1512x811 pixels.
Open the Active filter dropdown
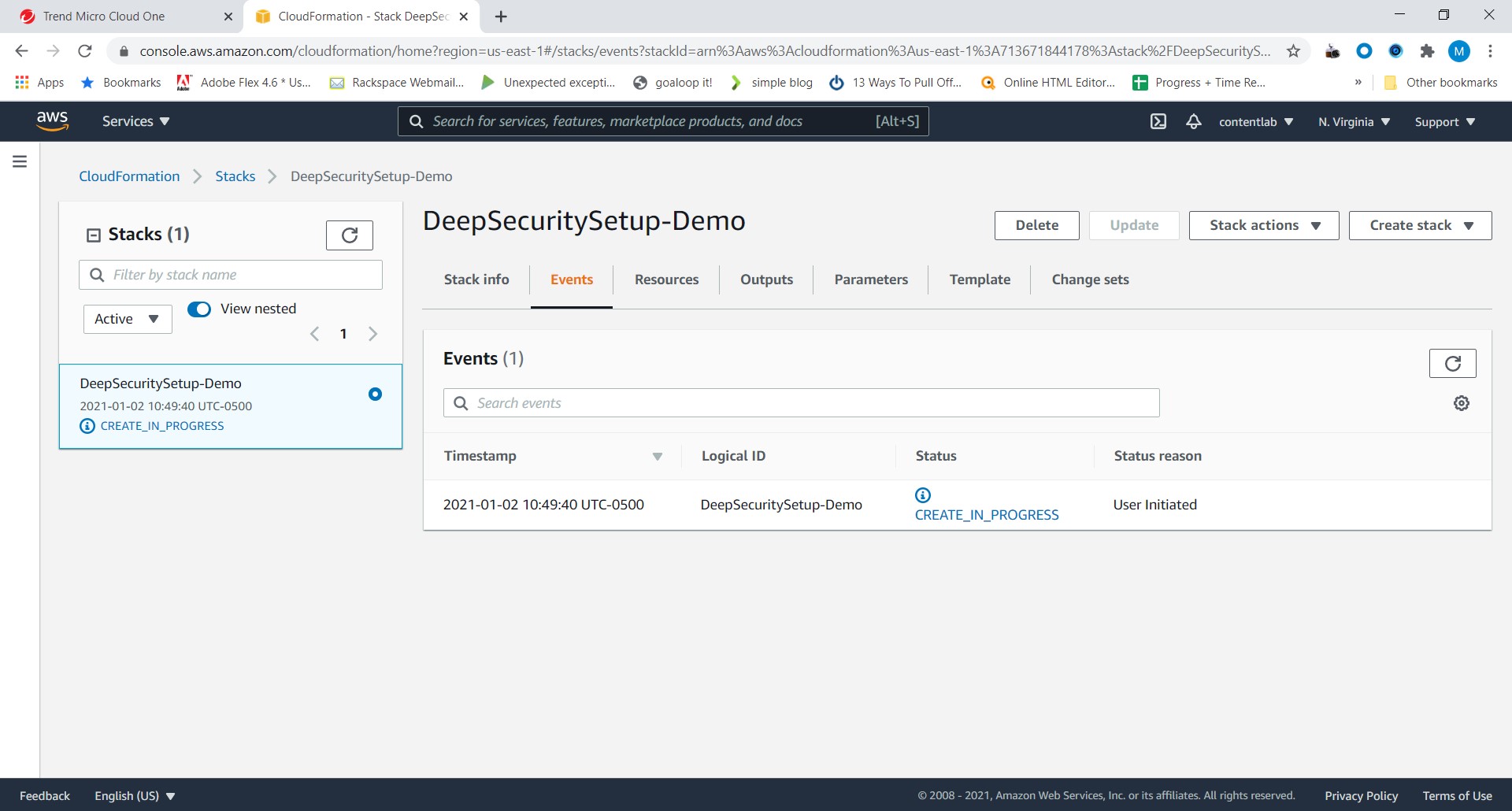(128, 319)
